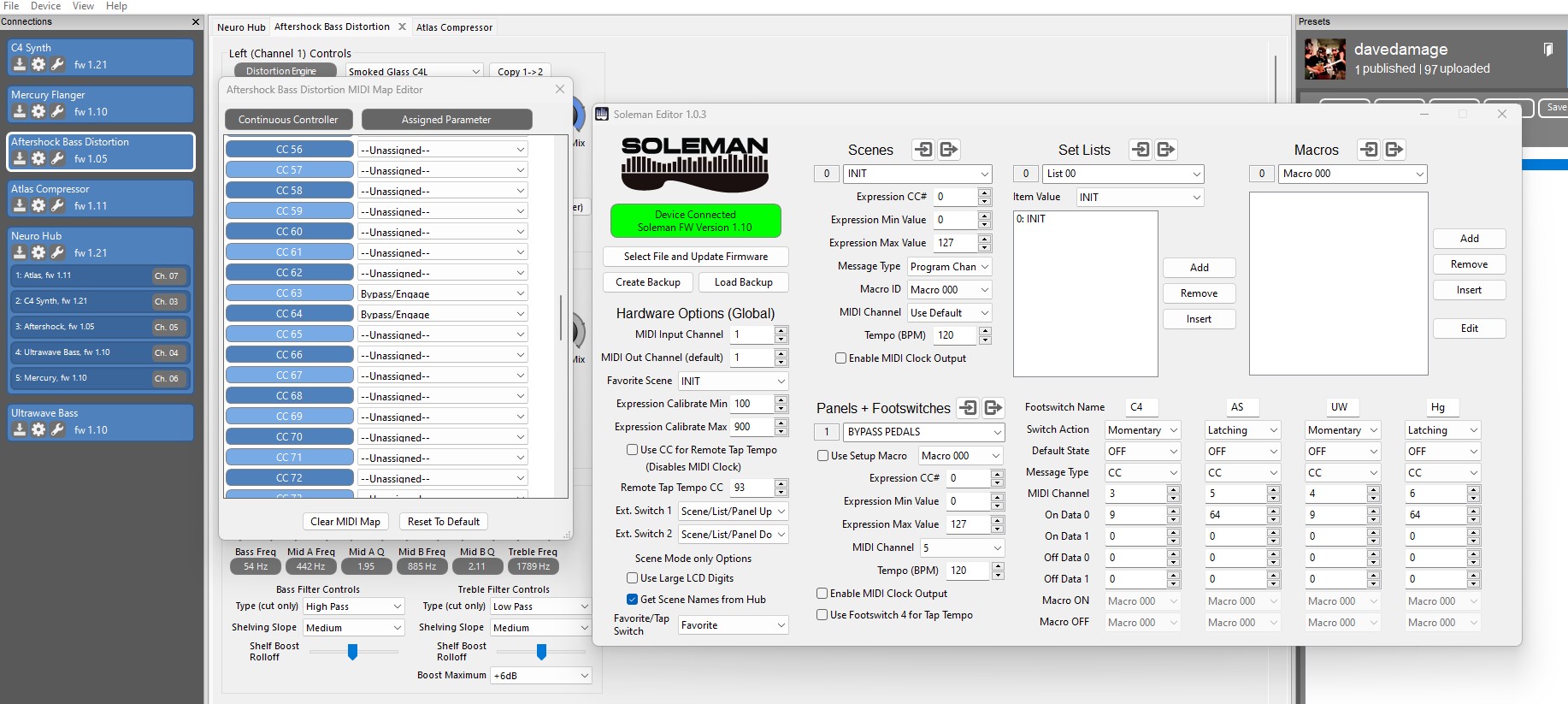This screenshot has width=1568, height=704.
Task: Click download icon under Ultrawave Bass
Action: (21, 429)
